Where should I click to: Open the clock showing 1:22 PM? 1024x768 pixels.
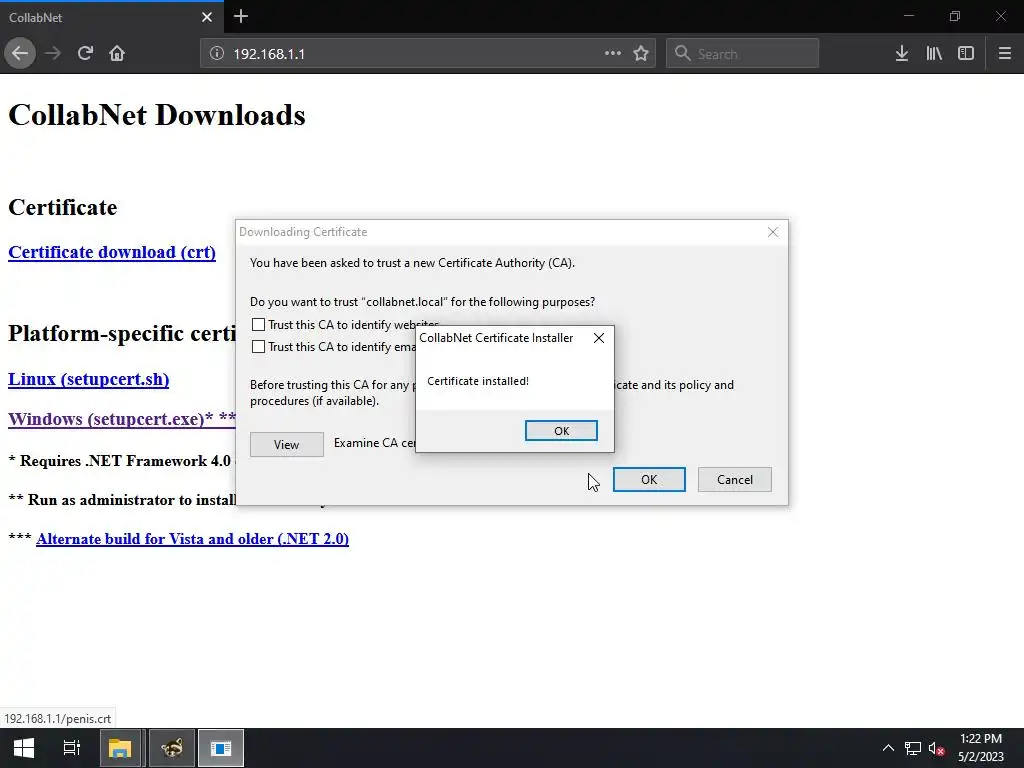click(980, 748)
